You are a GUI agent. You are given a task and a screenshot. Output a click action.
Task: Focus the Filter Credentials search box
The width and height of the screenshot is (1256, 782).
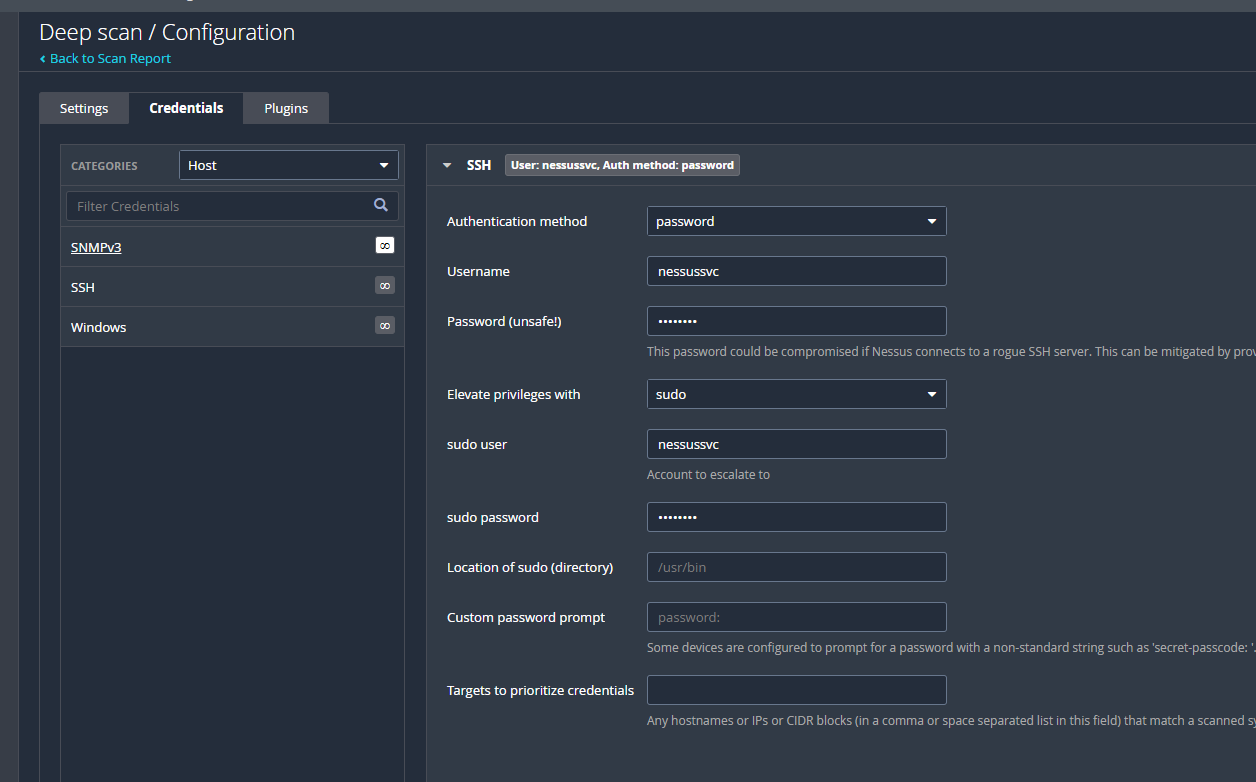(232, 206)
